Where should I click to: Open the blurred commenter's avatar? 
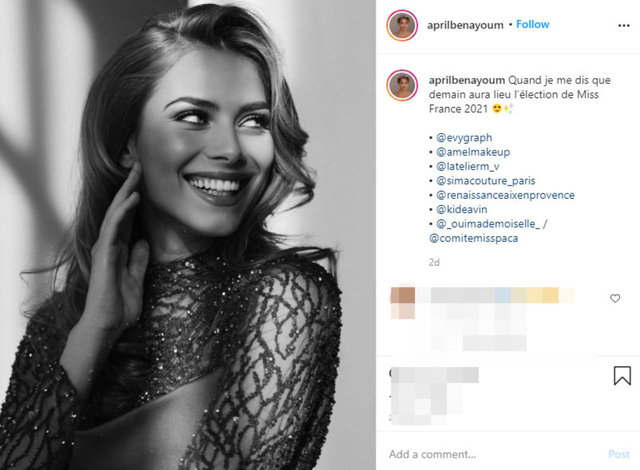403,296
